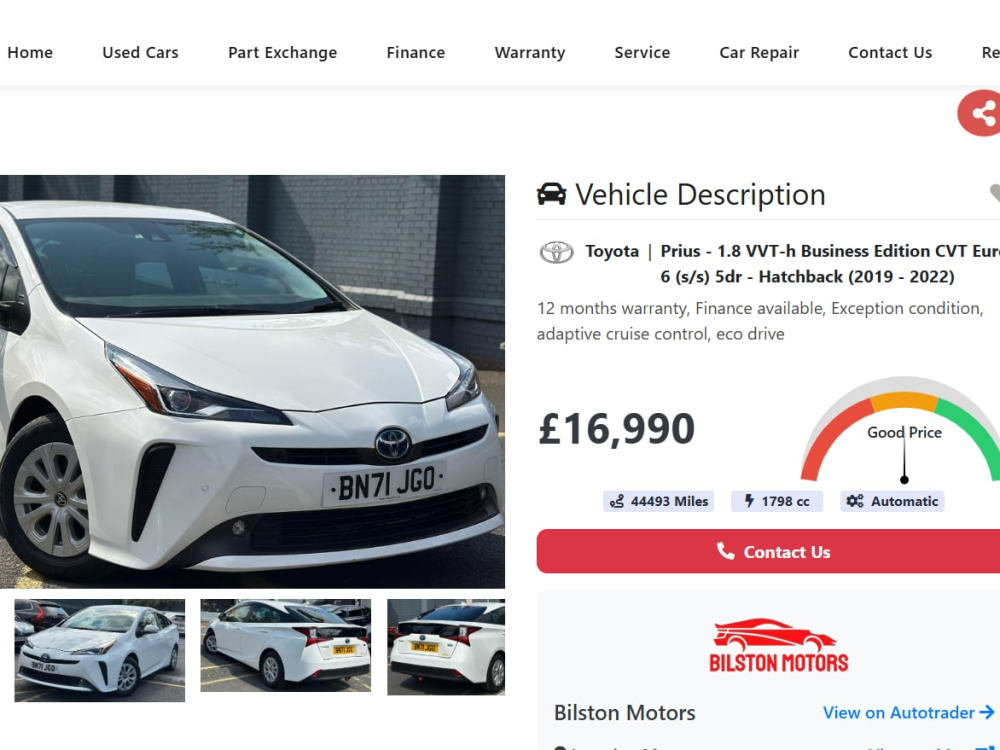Image resolution: width=1000 pixels, height=750 pixels.
Task: Click the 44493 Miles badge
Action: pyautogui.click(x=658, y=501)
